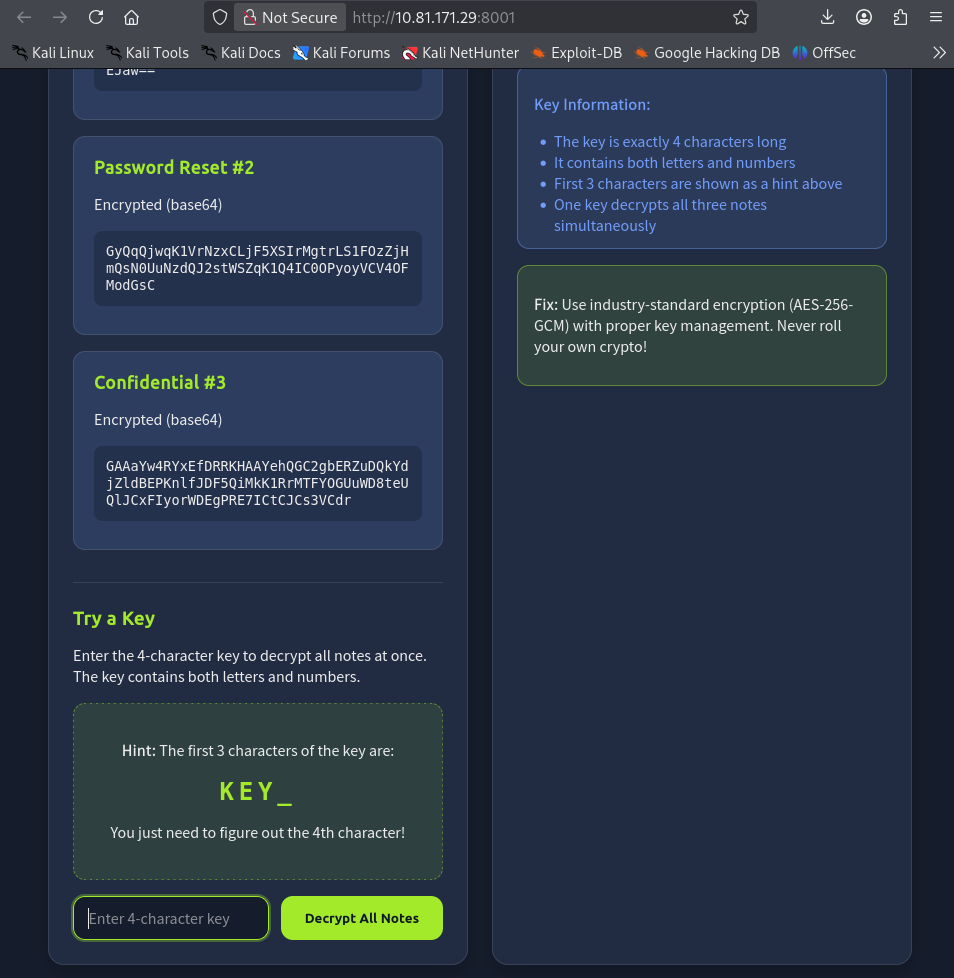Click the Fix AES-256-GCM recommendation text
954x978 pixels.
point(693,326)
